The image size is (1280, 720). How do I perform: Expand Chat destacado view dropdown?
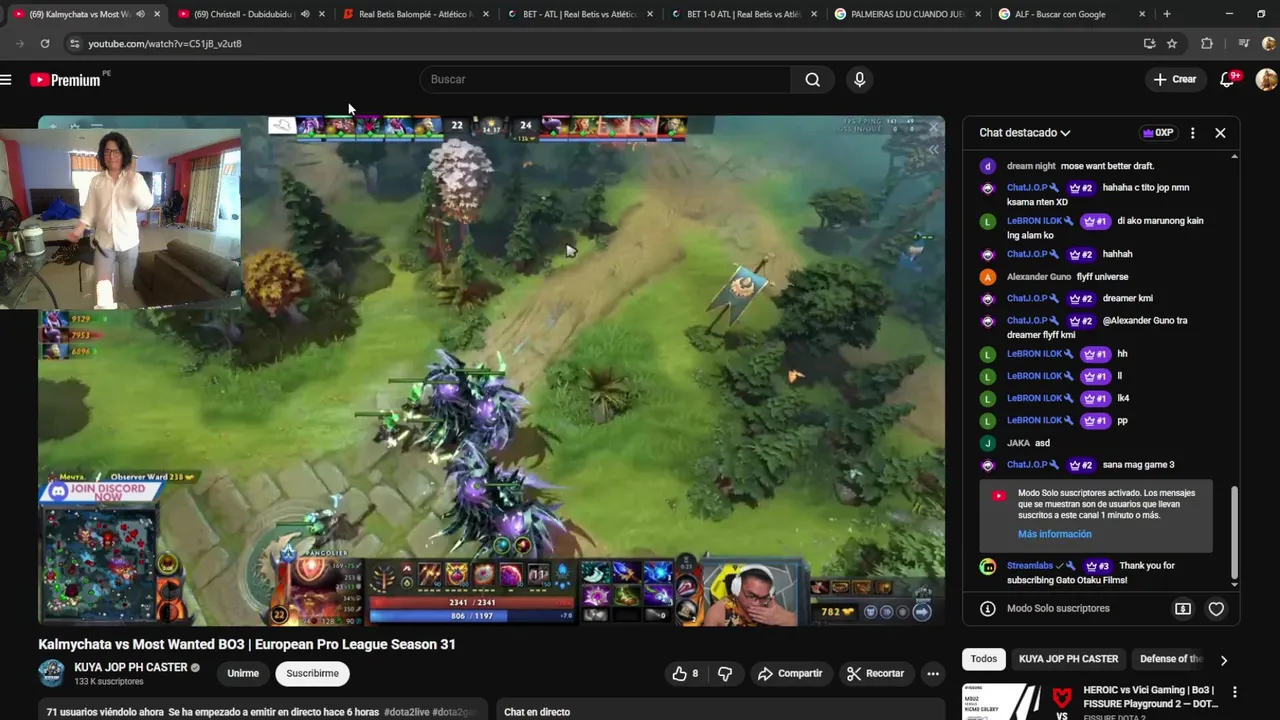click(x=1025, y=132)
